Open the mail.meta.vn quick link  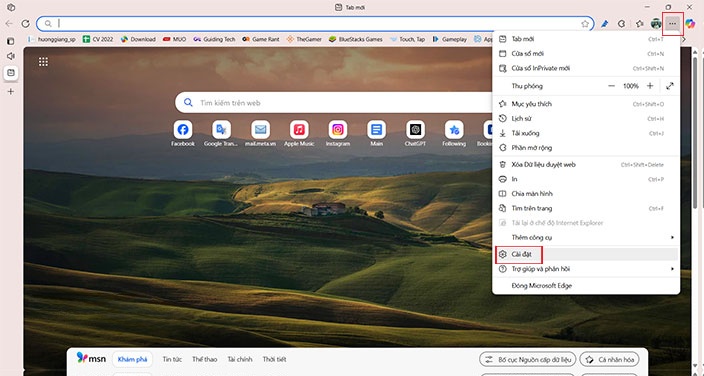[260, 133]
